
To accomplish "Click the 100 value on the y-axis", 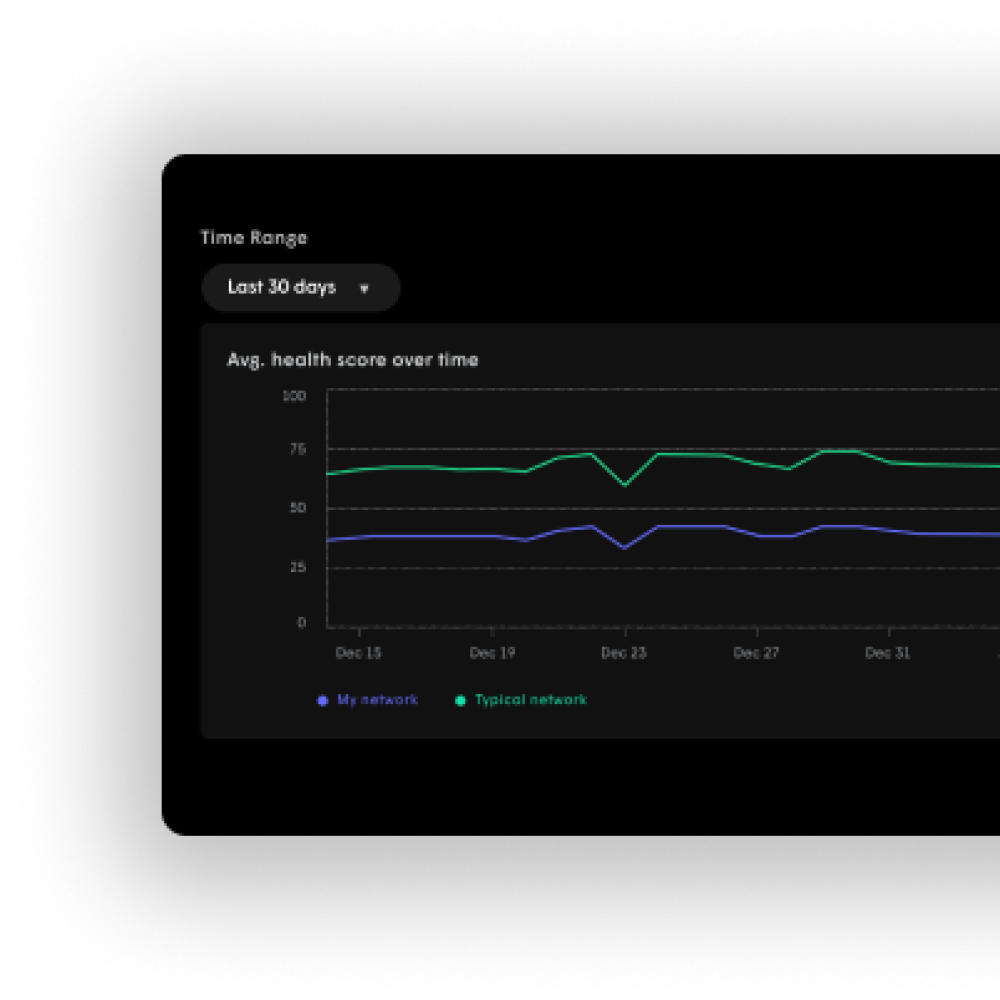I will (294, 396).
